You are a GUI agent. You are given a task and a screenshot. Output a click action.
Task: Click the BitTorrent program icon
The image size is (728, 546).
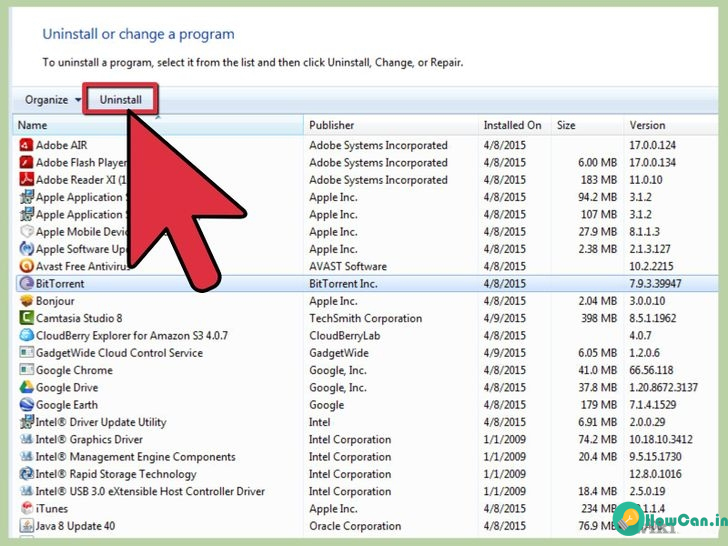pos(26,283)
